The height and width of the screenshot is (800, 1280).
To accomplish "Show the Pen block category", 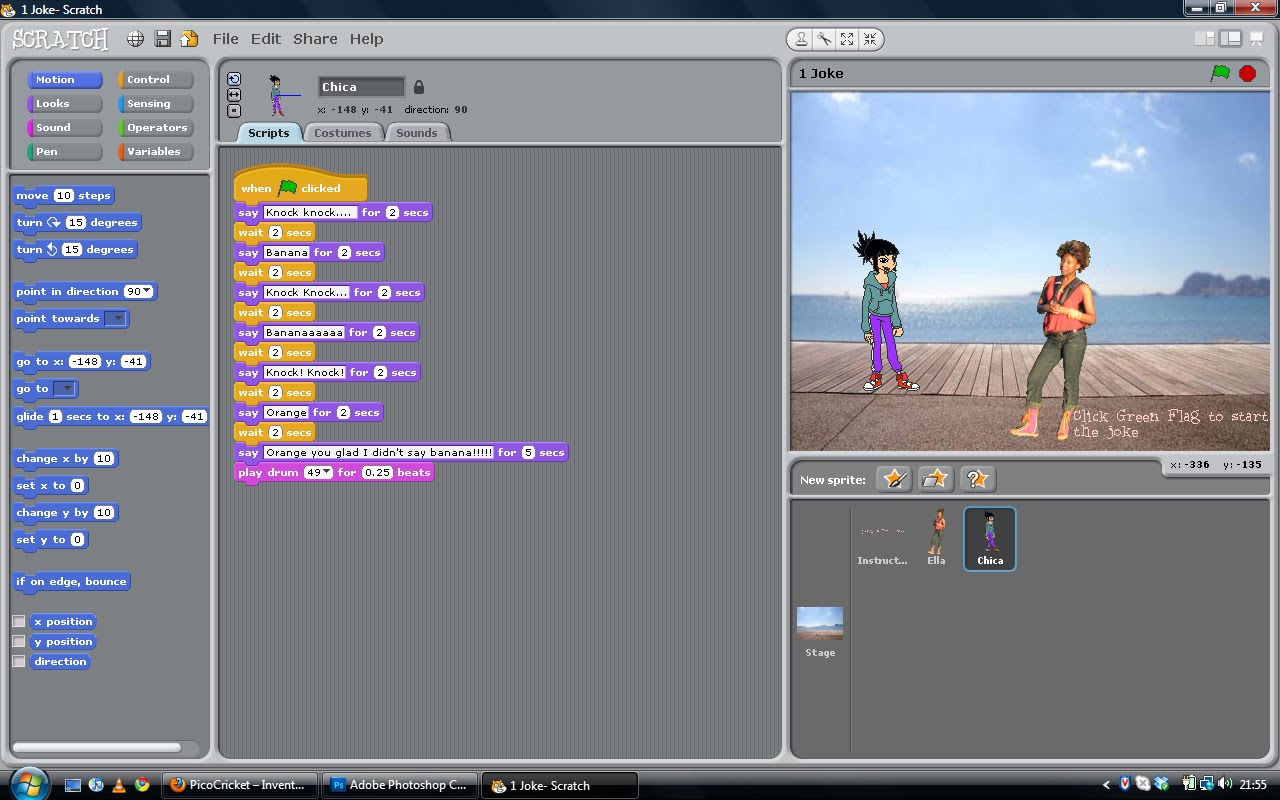I will [65, 152].
